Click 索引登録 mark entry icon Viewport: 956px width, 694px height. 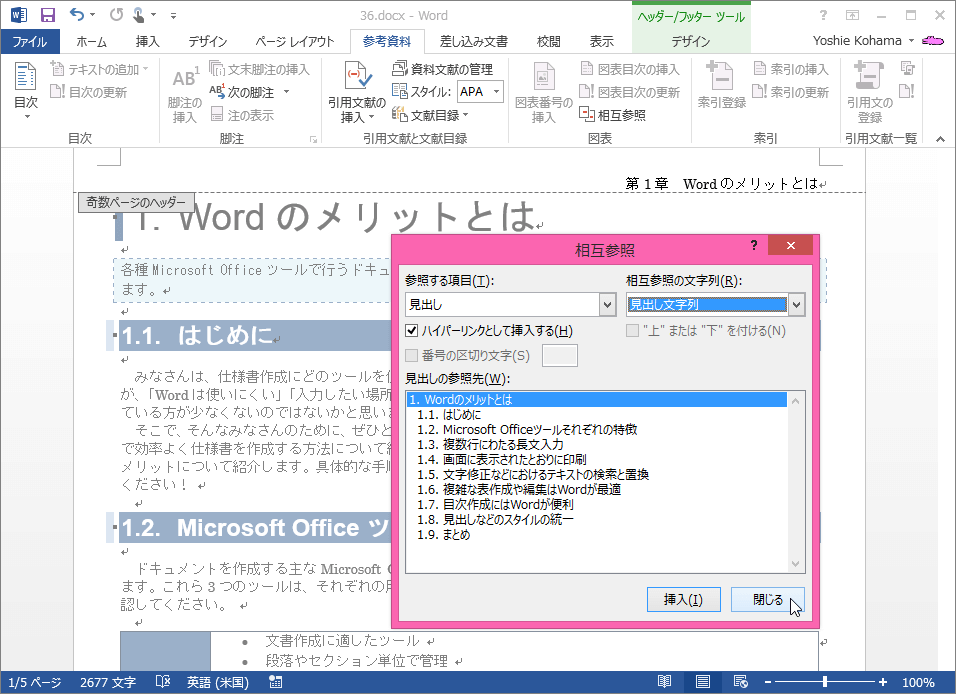[722, 85]
